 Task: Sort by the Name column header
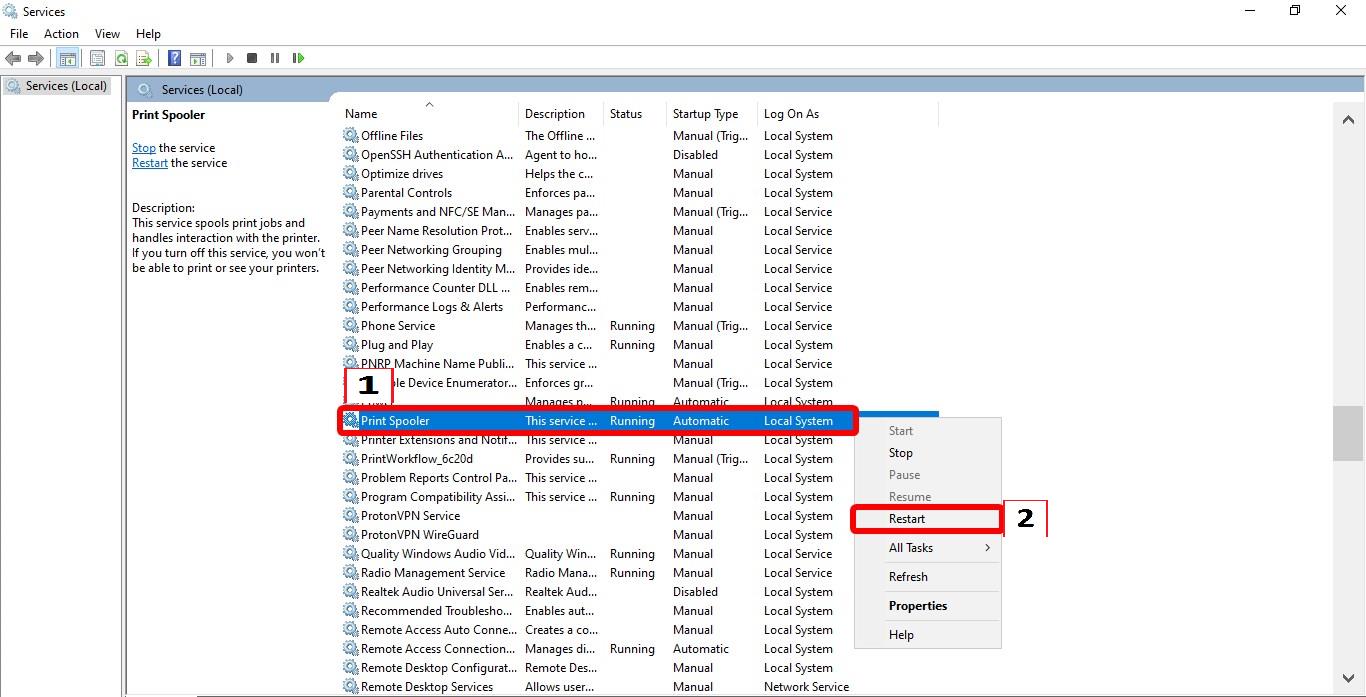click(x=429, y=114)
